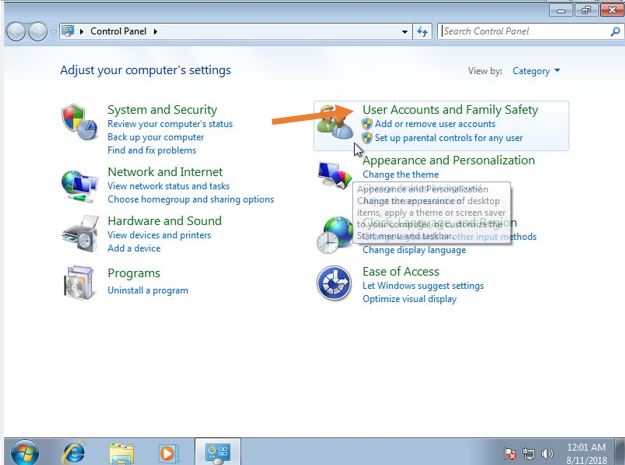Open Windows Explorer folder in taskbar
Image resolution: width=625 pixels, height=465 pixels.
(x=121, y=454)
